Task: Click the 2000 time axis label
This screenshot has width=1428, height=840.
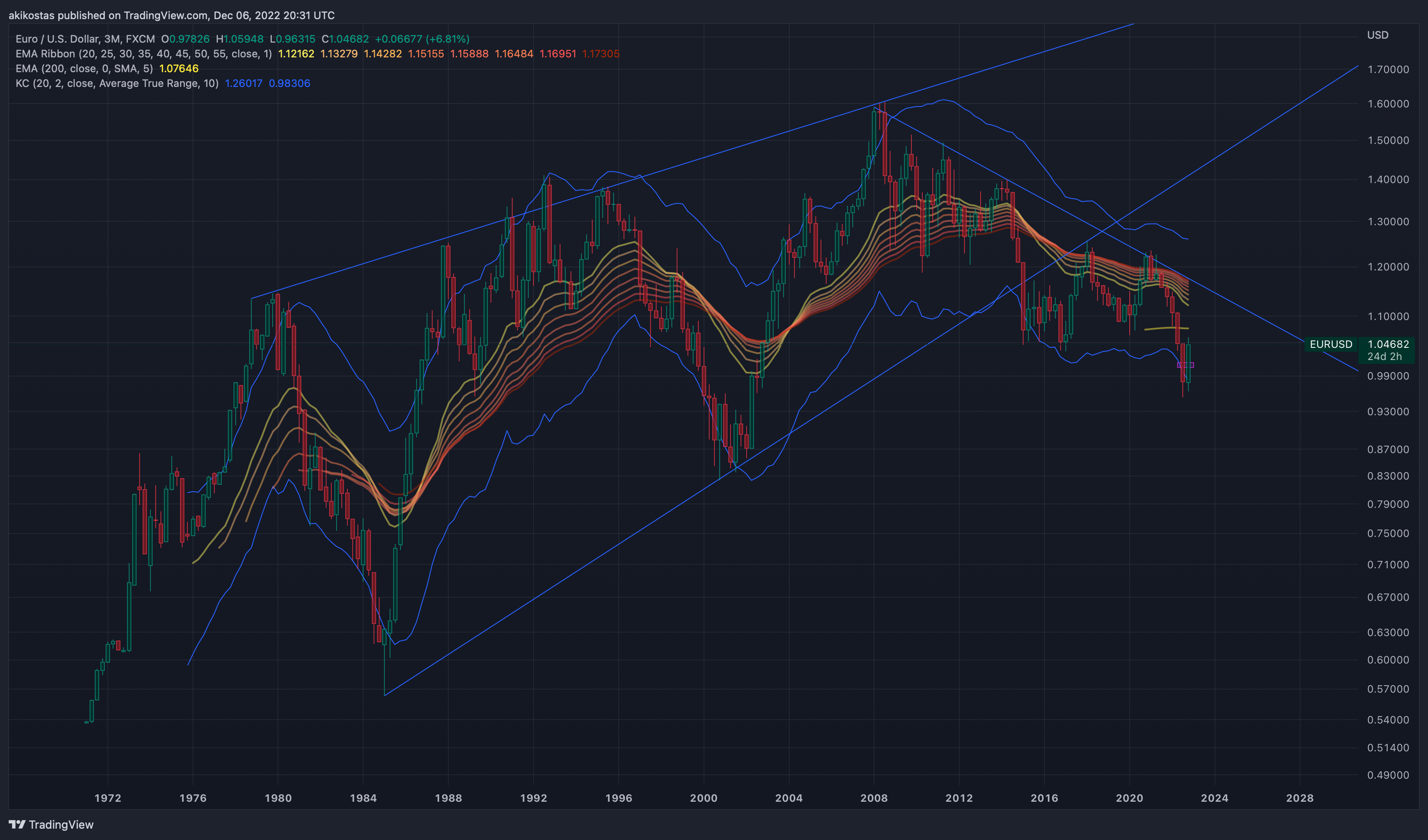Action: 704,798
